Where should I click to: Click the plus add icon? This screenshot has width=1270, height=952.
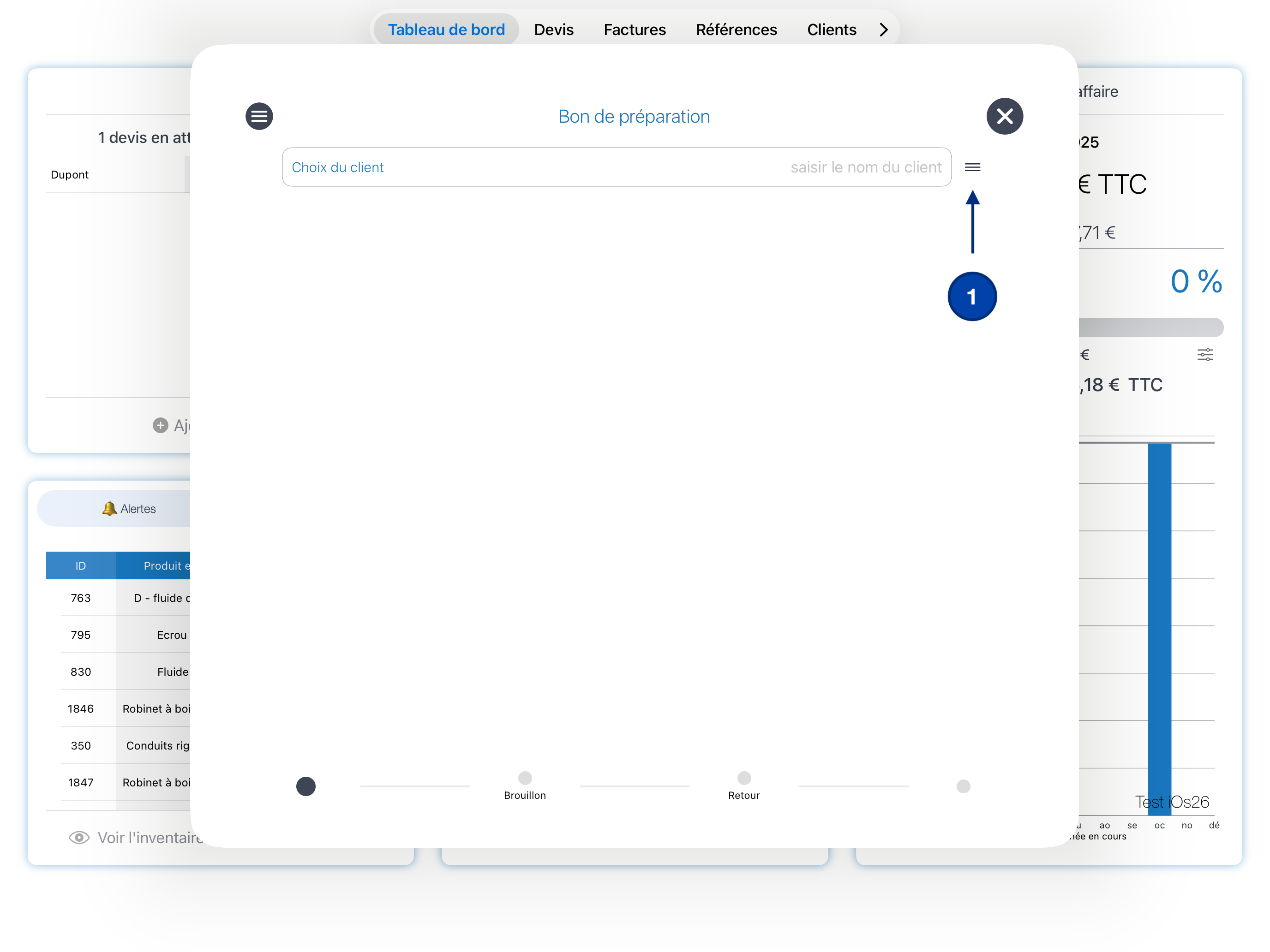point(161,425)
